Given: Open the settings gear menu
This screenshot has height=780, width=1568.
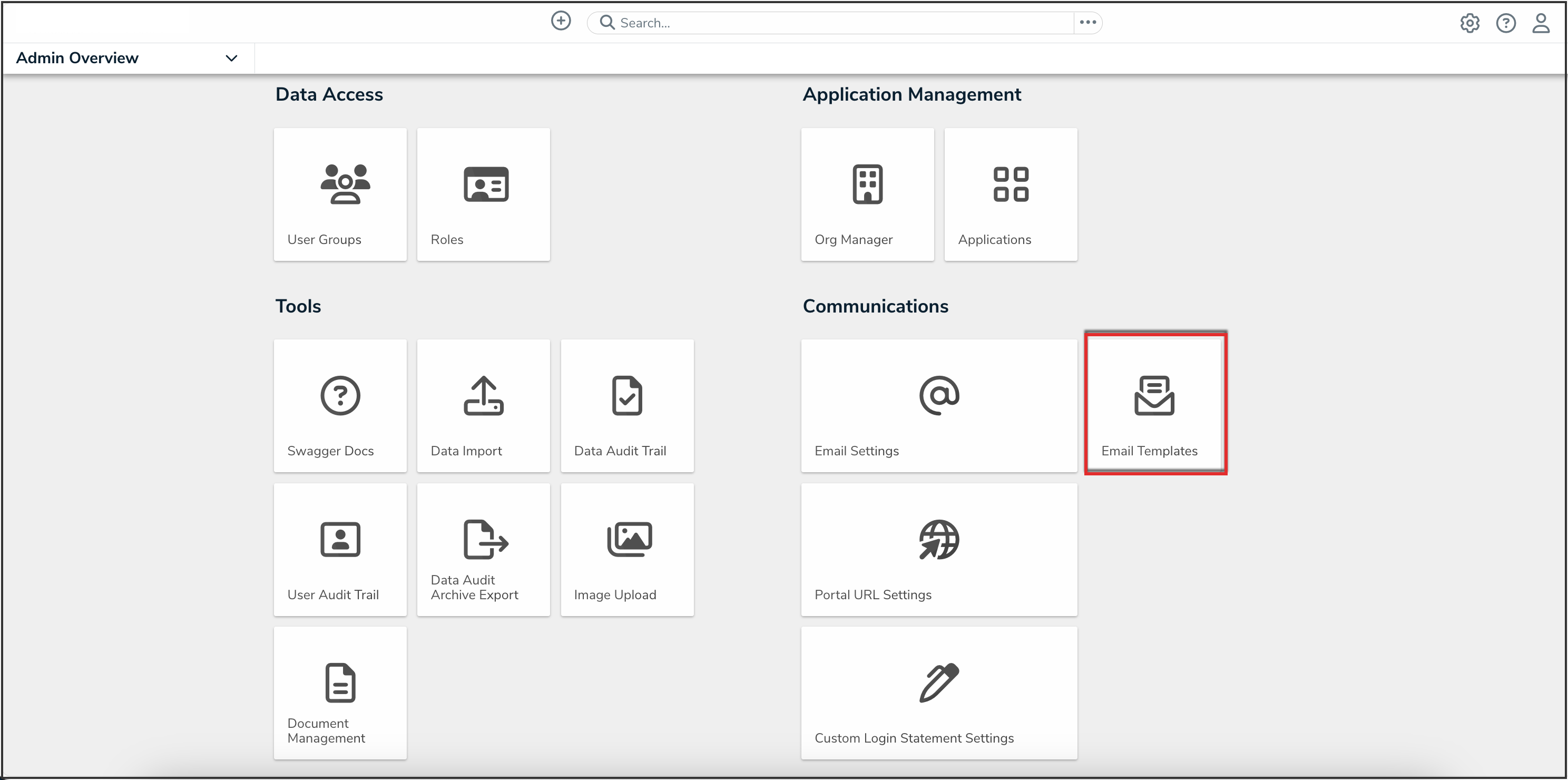Looking at the screenshot, I should pyautogui.click(x=1469, y=23).
